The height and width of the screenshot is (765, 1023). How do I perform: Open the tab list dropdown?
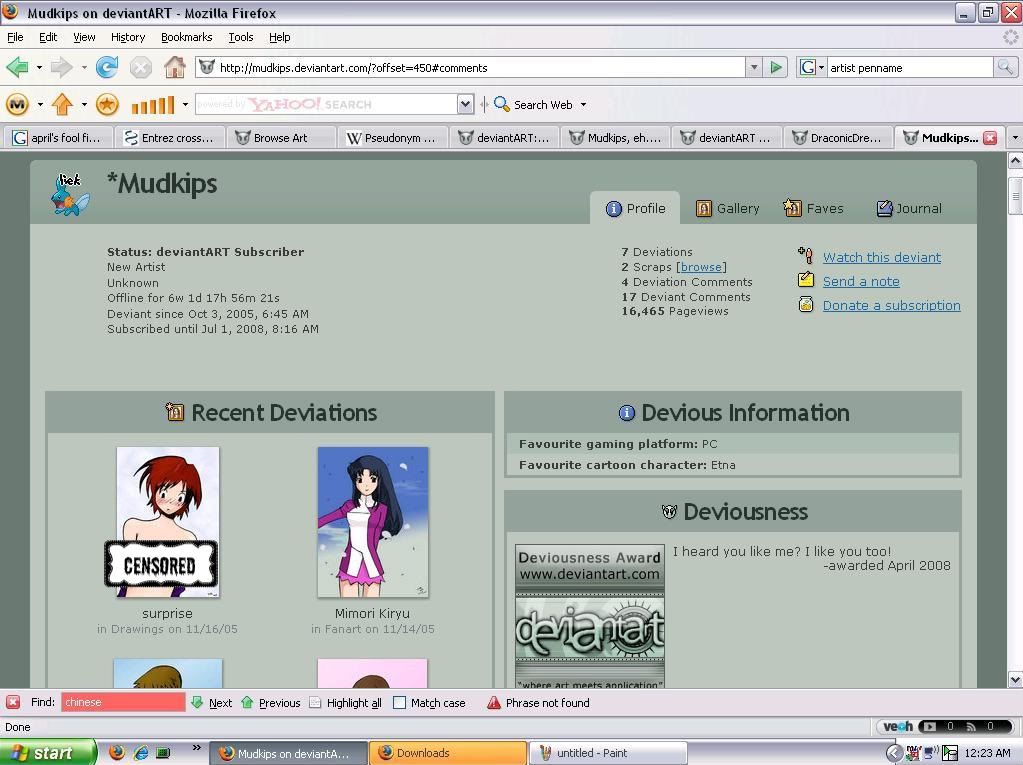1014,138
